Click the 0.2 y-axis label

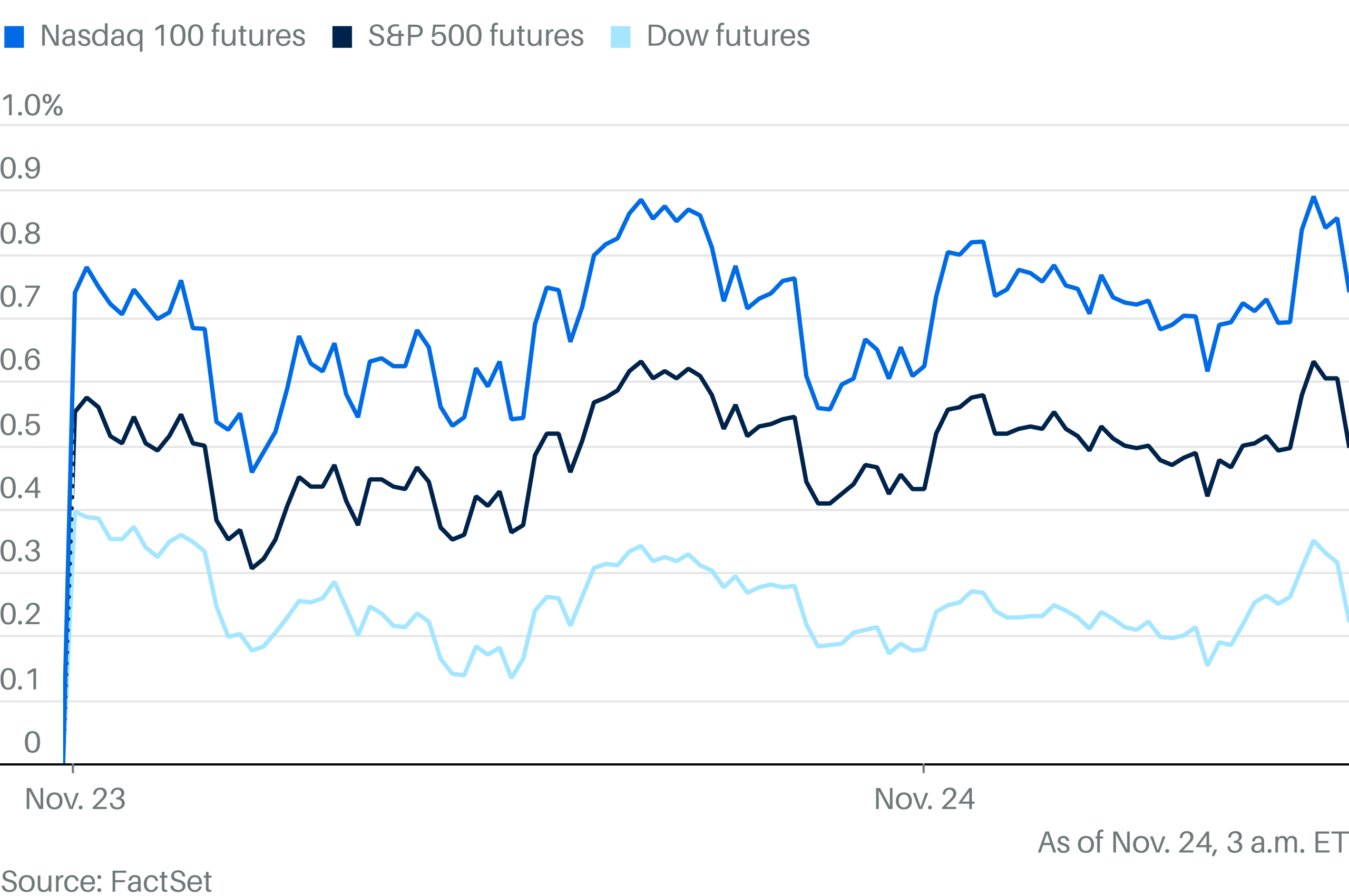[21, 614]
